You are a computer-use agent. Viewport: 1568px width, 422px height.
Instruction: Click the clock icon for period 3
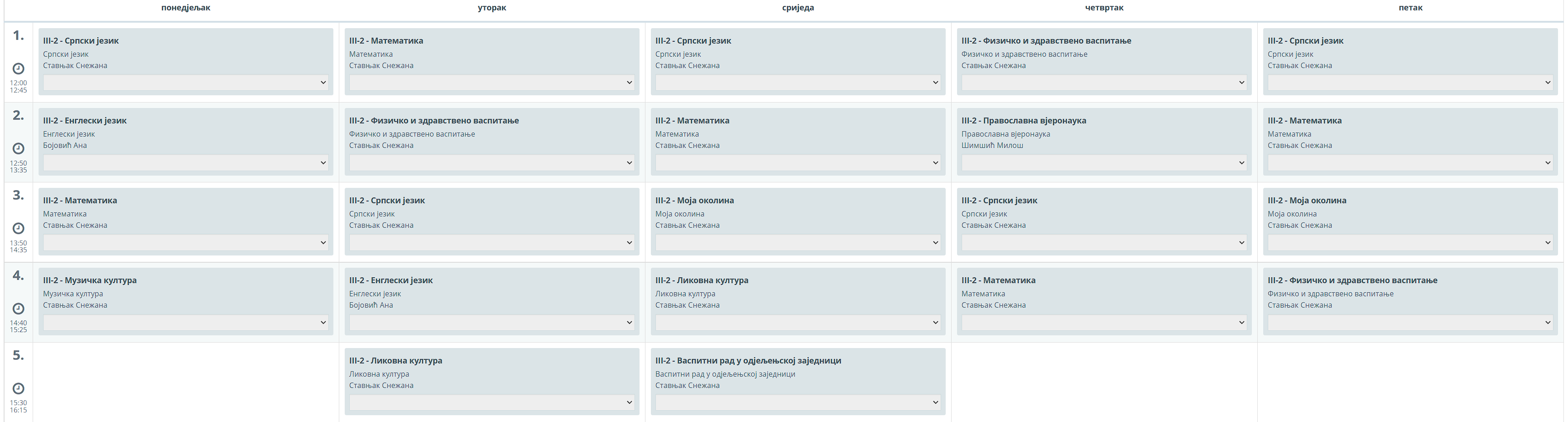pyautogui.click(x=18, y=228)
